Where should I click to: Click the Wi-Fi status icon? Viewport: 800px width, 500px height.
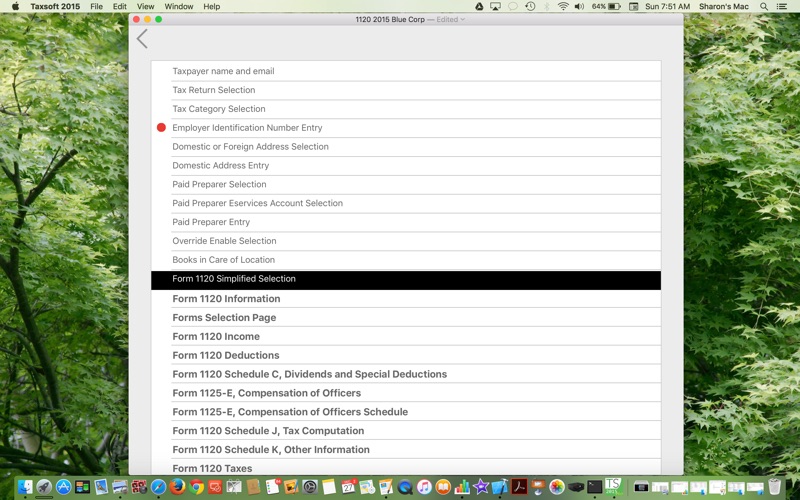pyautogui.click(x=563, y=6)
